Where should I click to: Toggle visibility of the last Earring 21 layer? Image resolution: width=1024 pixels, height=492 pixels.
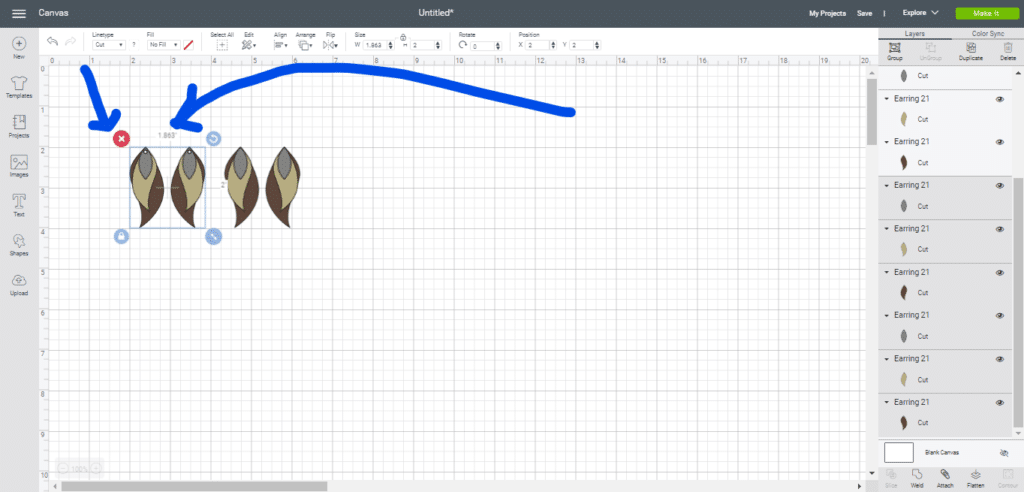(x=999, y=402)
